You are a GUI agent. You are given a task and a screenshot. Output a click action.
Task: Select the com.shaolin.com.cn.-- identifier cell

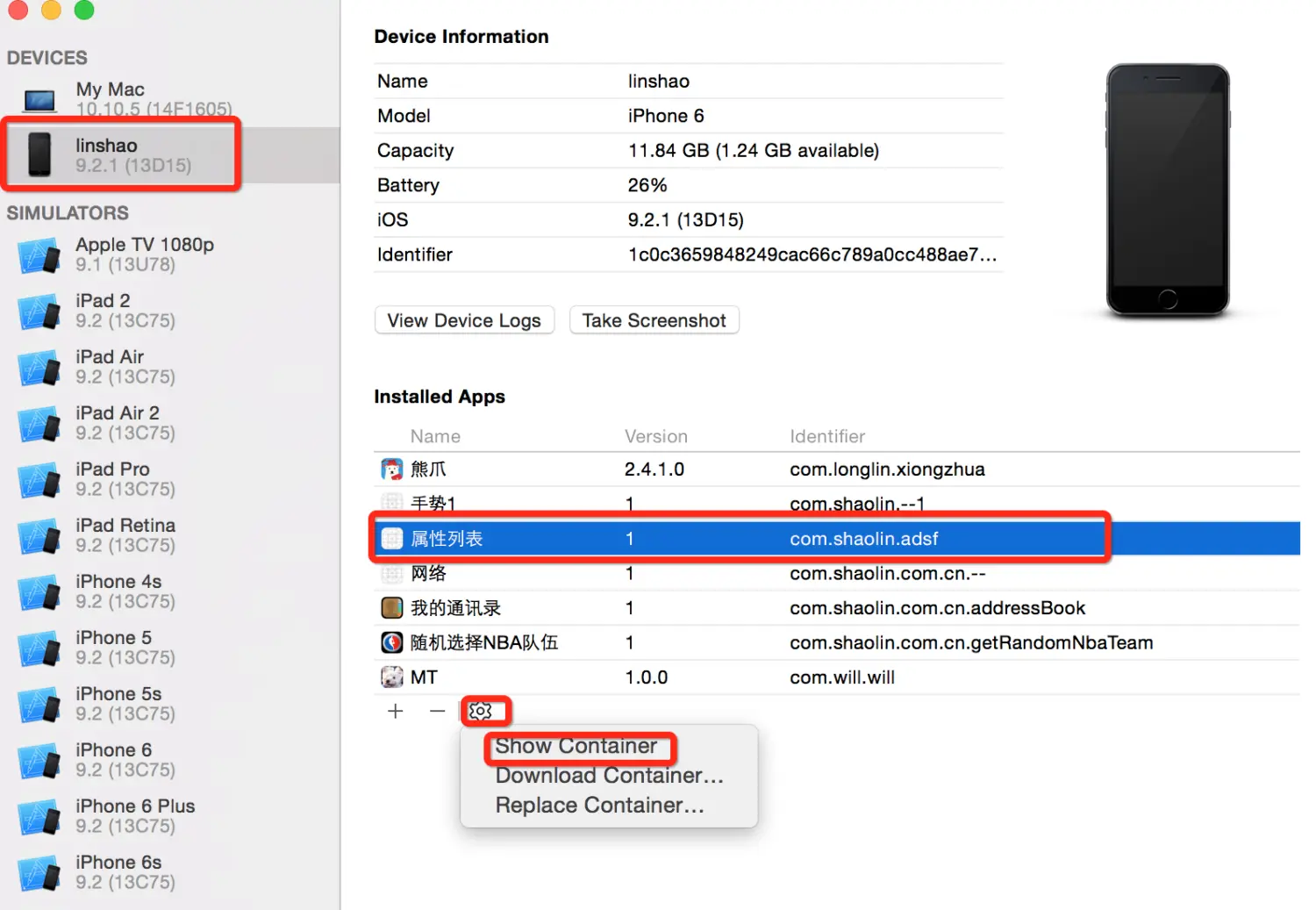[x=888, y=574]
